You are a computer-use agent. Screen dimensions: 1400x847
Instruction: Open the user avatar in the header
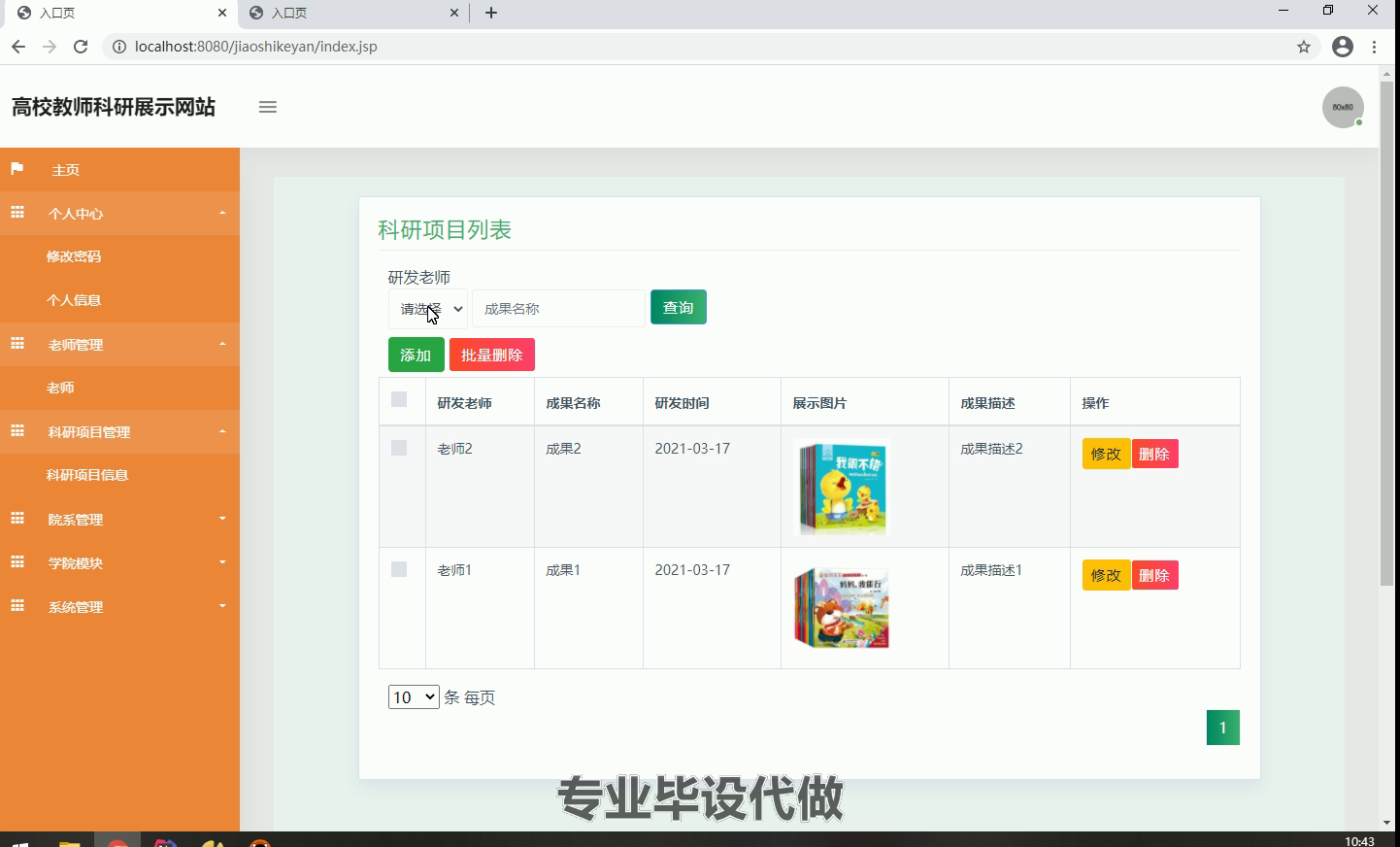point(1343,107)
